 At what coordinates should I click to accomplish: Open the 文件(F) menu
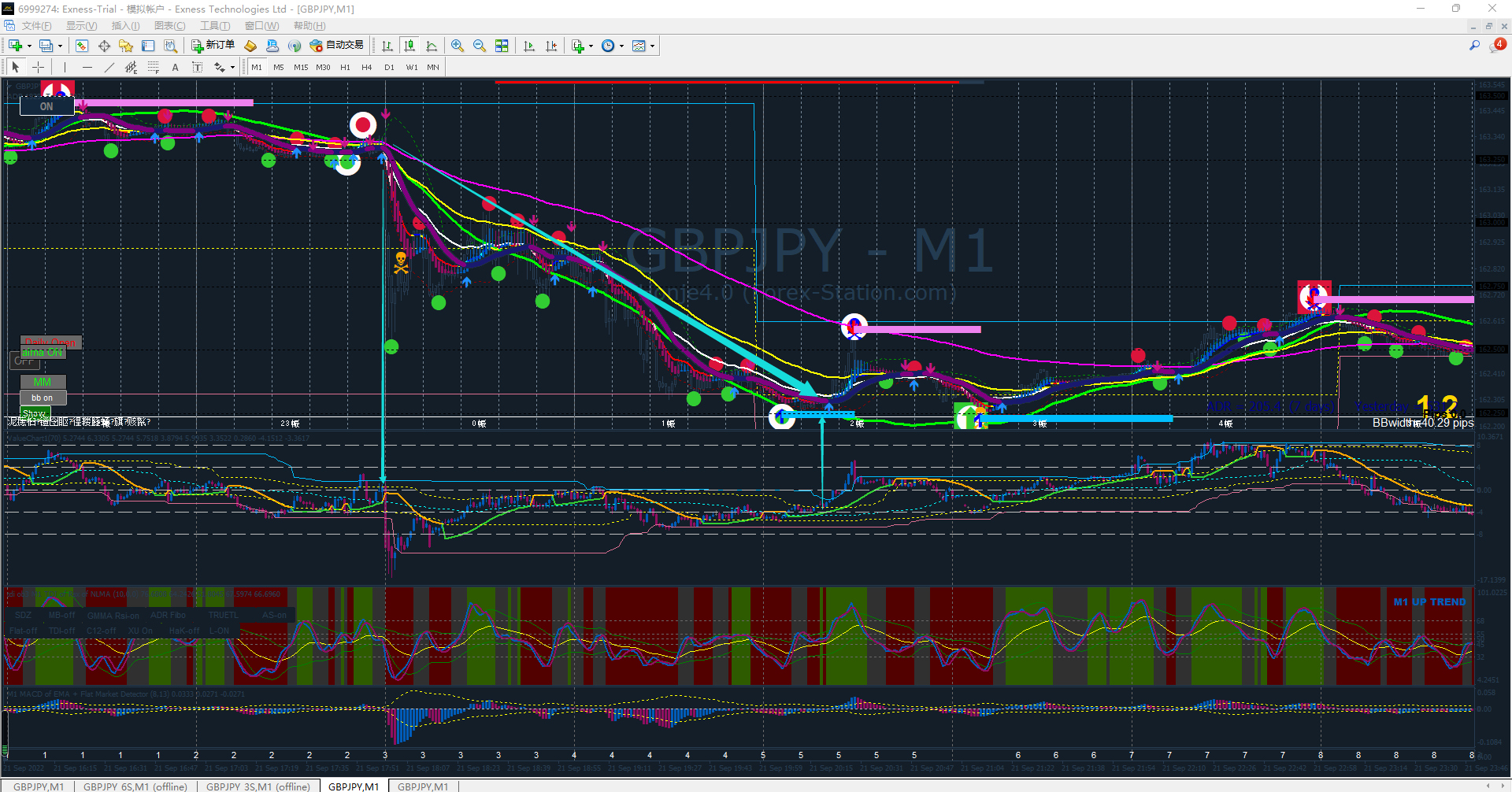[36, 26]
